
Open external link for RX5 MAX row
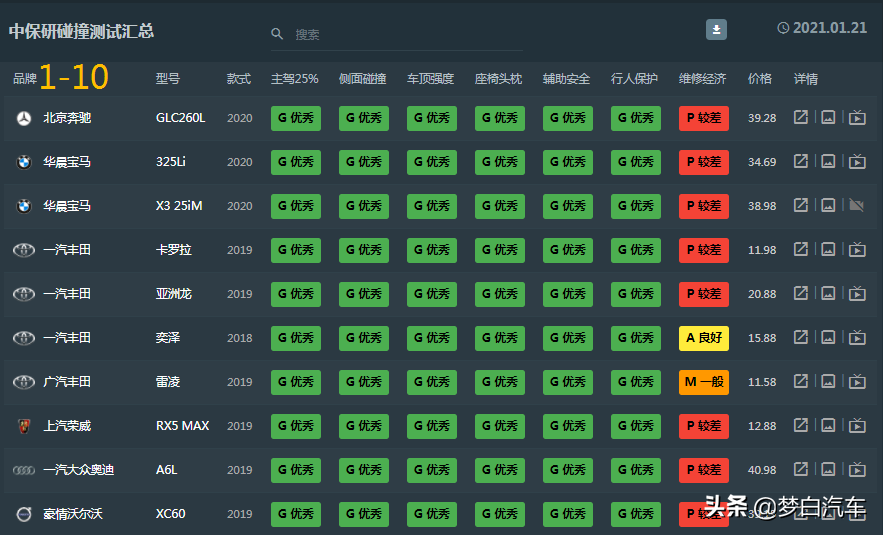(x=800, y=425)
